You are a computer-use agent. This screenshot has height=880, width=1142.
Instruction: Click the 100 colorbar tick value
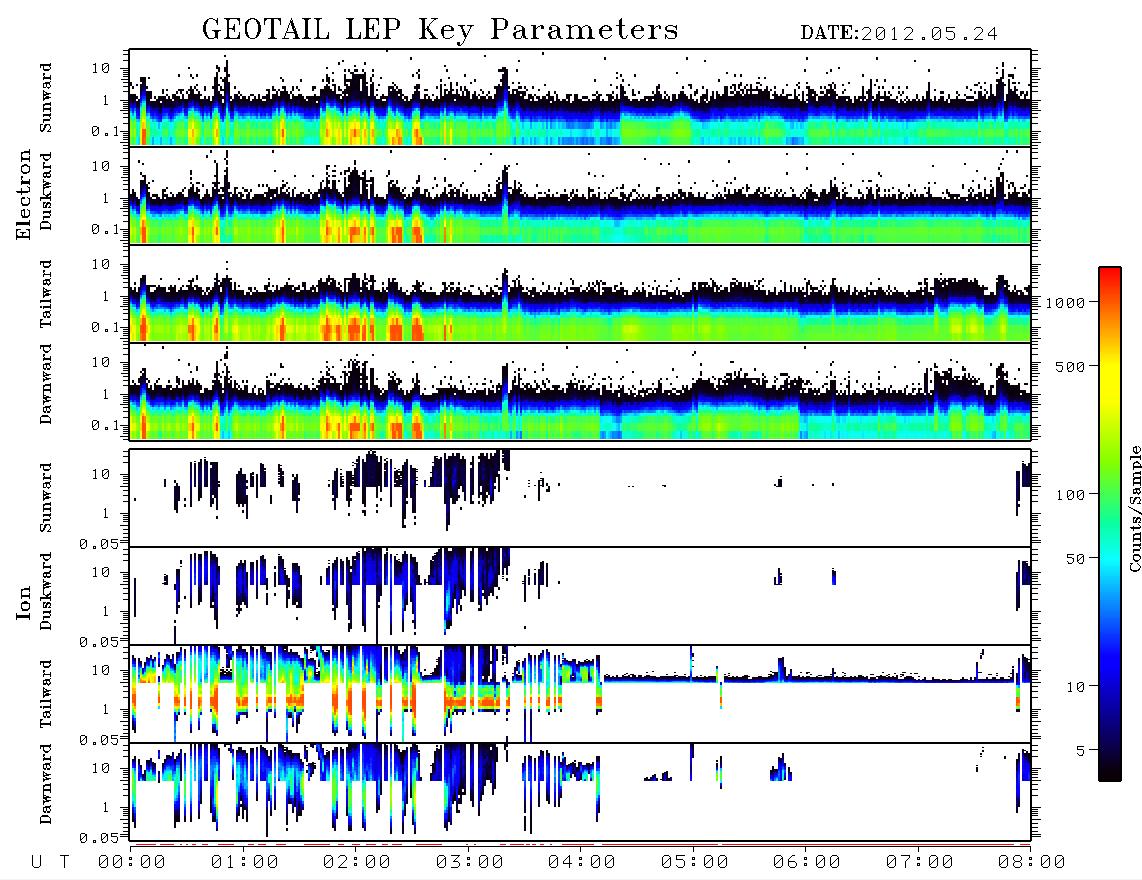tap(1070, 495)
